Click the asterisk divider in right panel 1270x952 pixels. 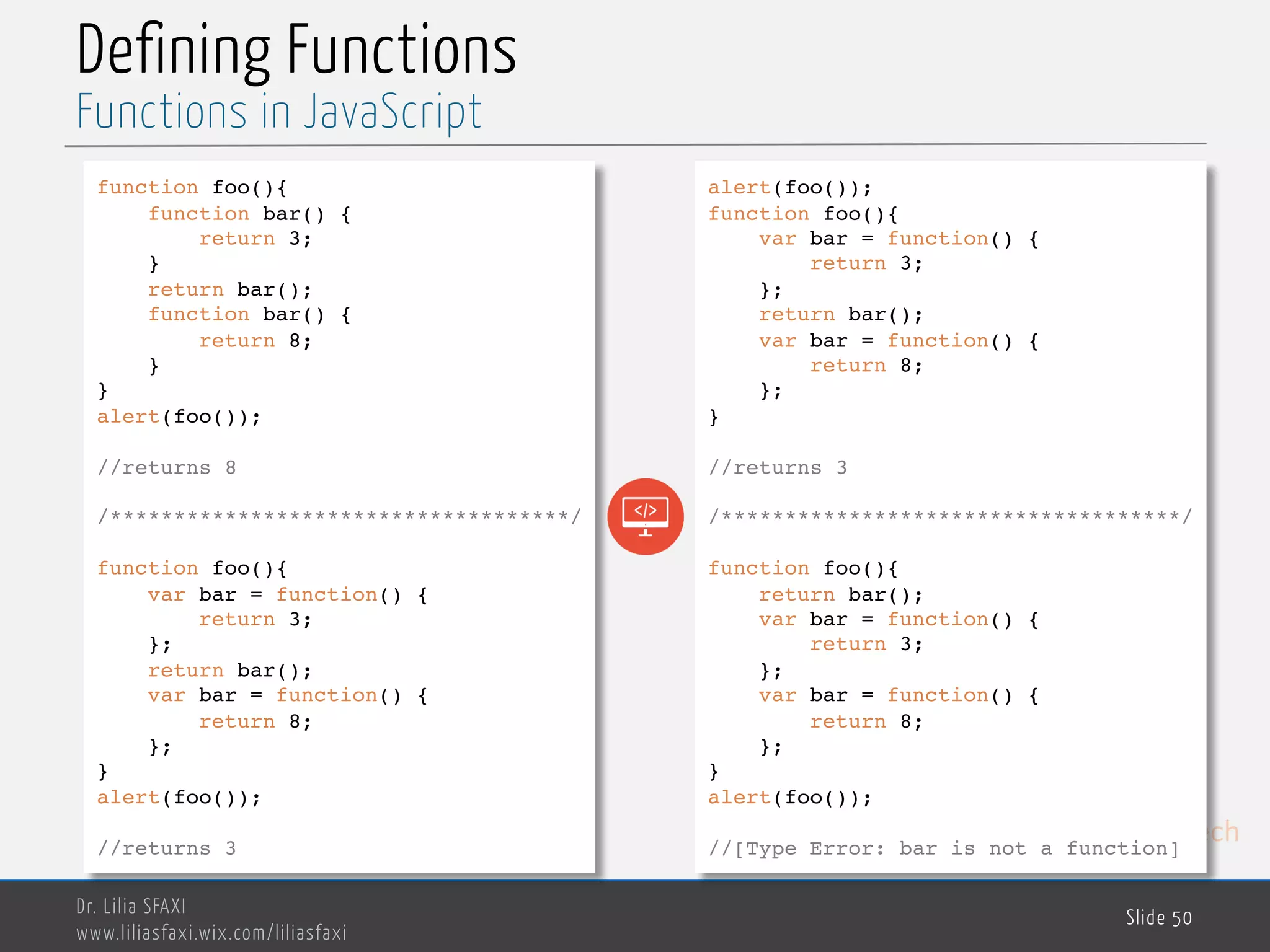coord(950,516)
